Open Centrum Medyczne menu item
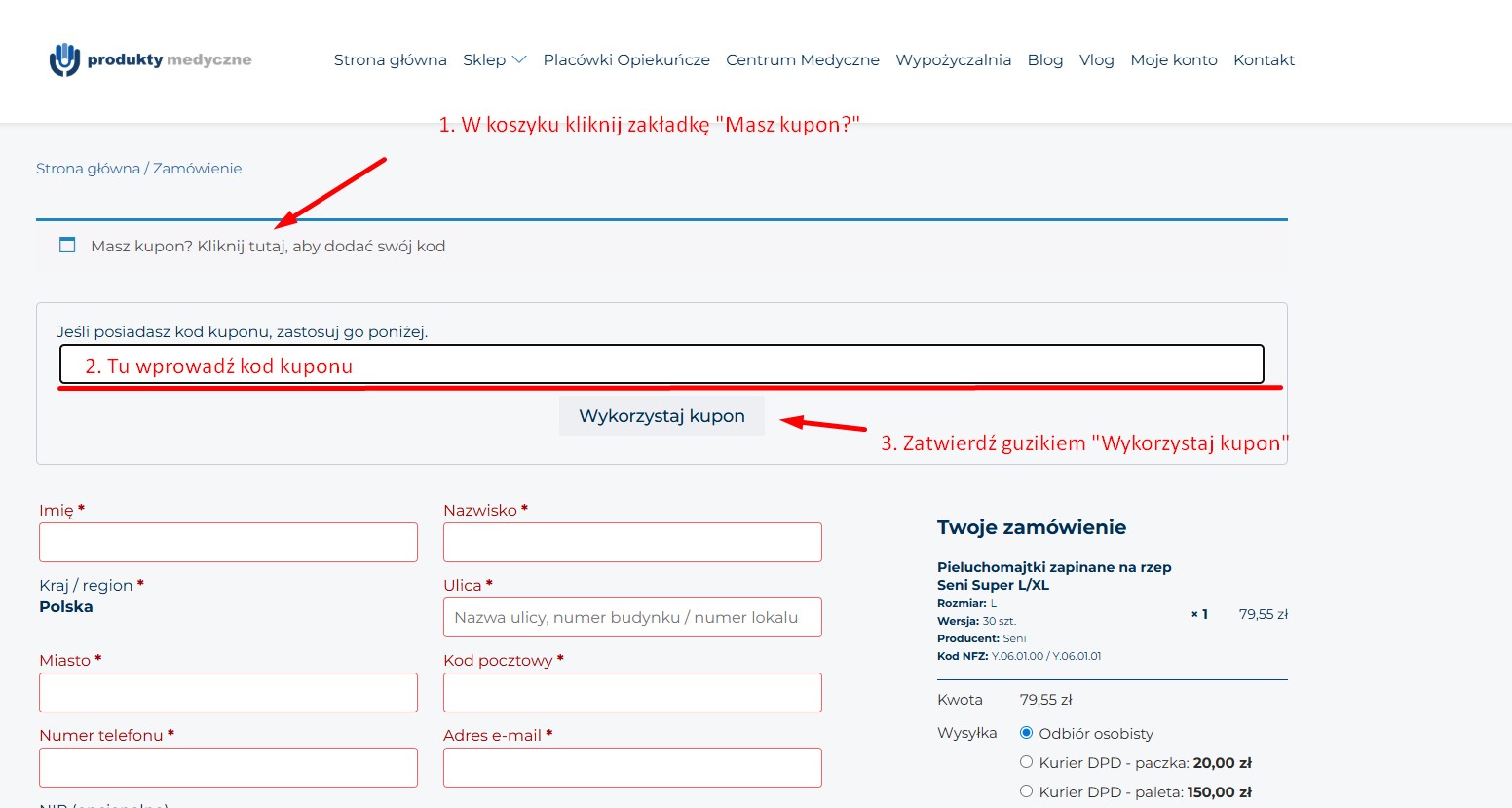1512x808 pixels. click(x=802, y=59)
